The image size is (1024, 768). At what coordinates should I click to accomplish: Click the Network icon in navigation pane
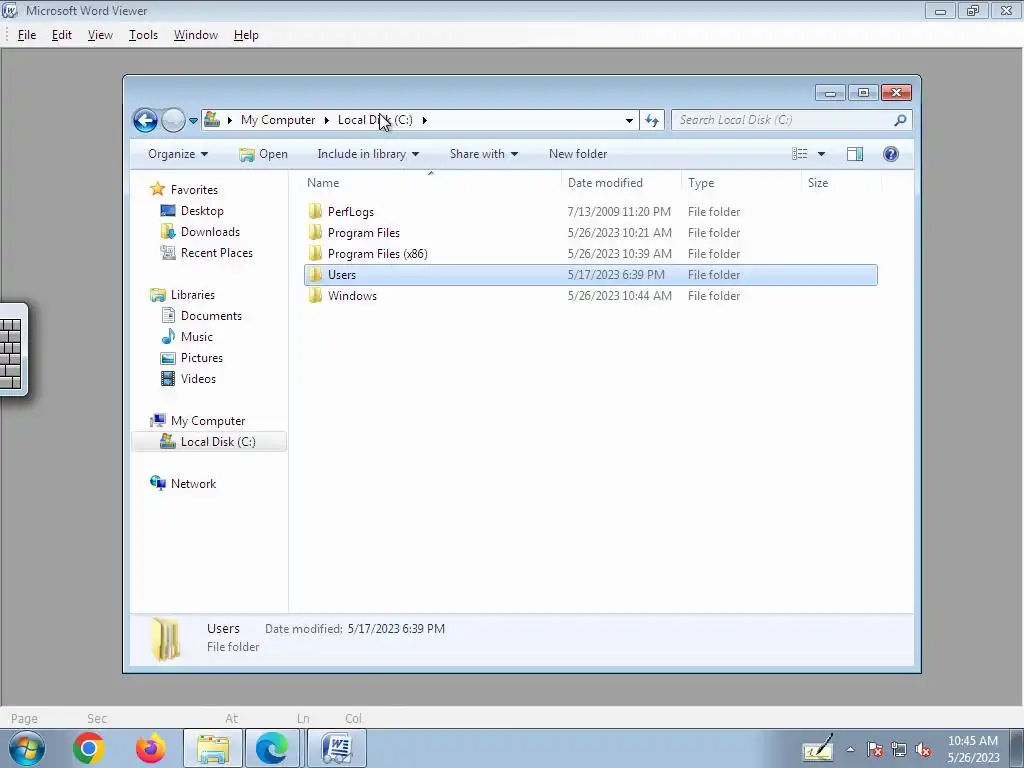click(157, 483)
